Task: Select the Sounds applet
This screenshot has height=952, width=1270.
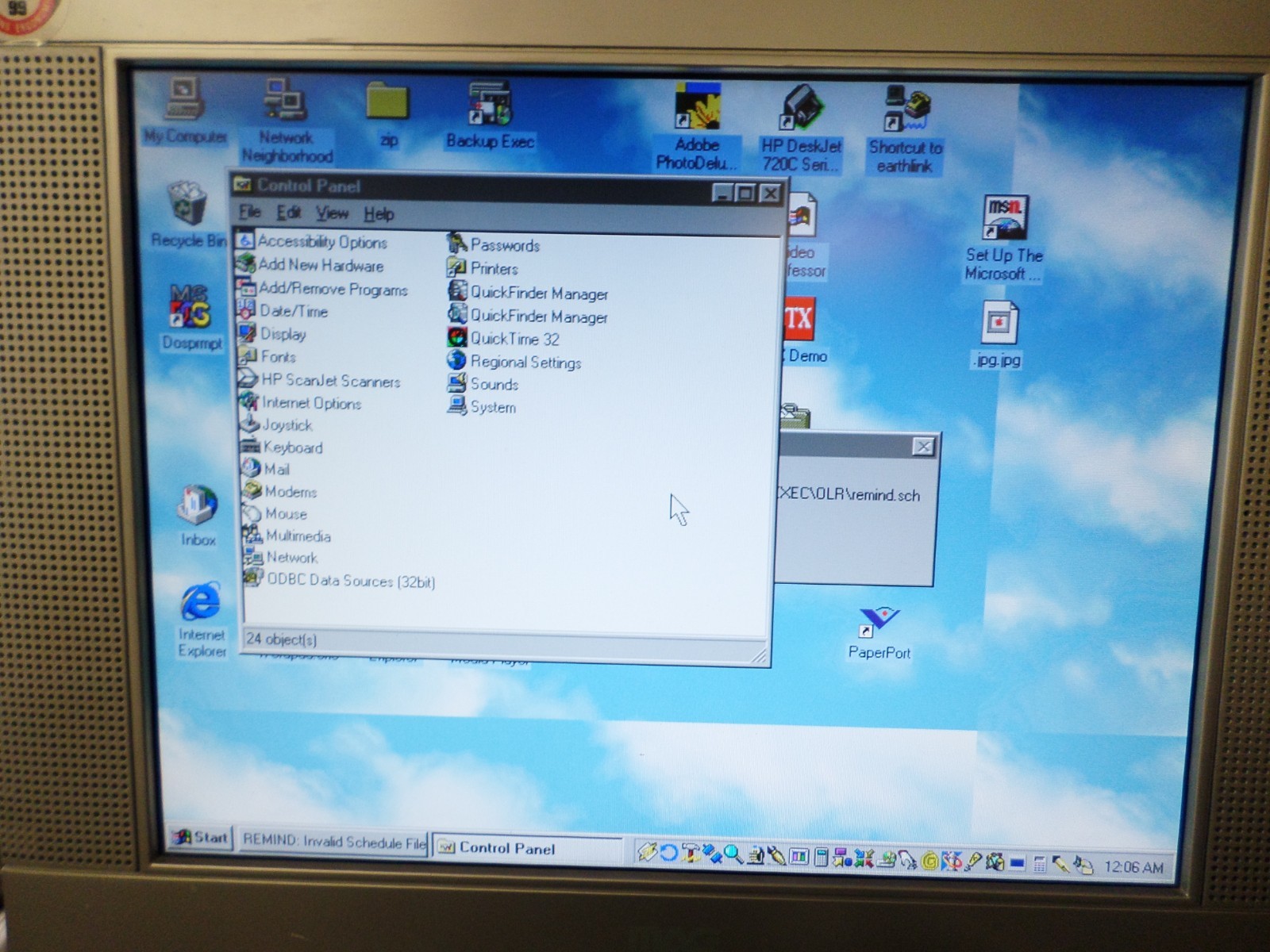Action: pos(483,384)
